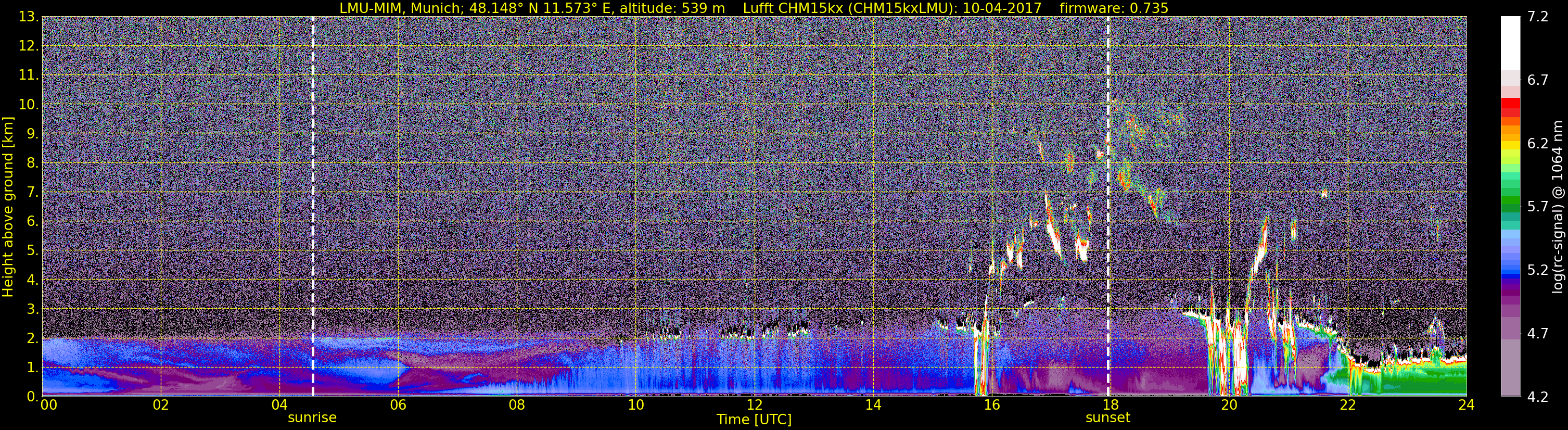The image size is (1568, 430).
Task: Click the time axis tick label '14'
Action: pyautogui.click(x=873, y=405)
